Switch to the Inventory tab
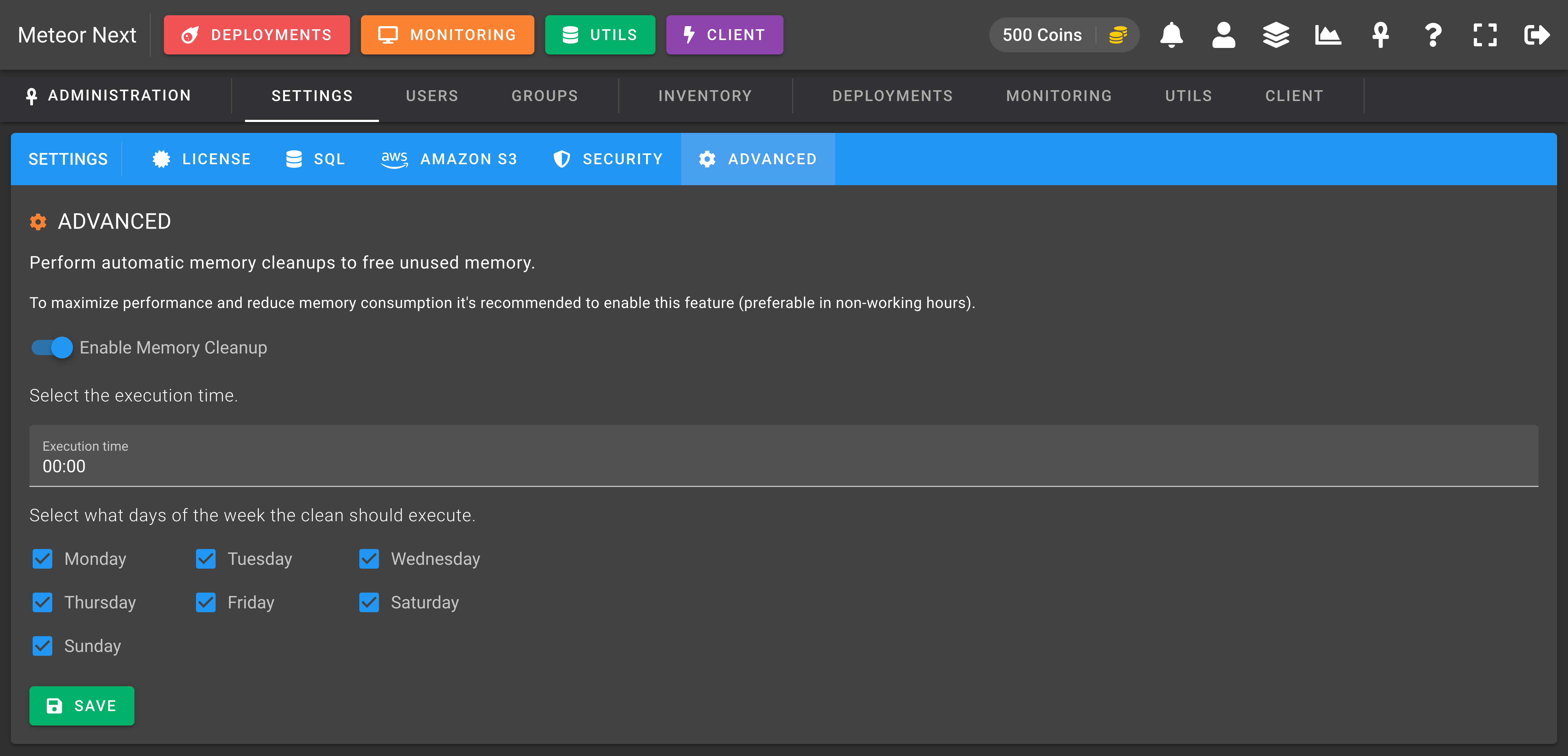The width and height of the screenshot is (1568, 756). click(x=706, y=96)
